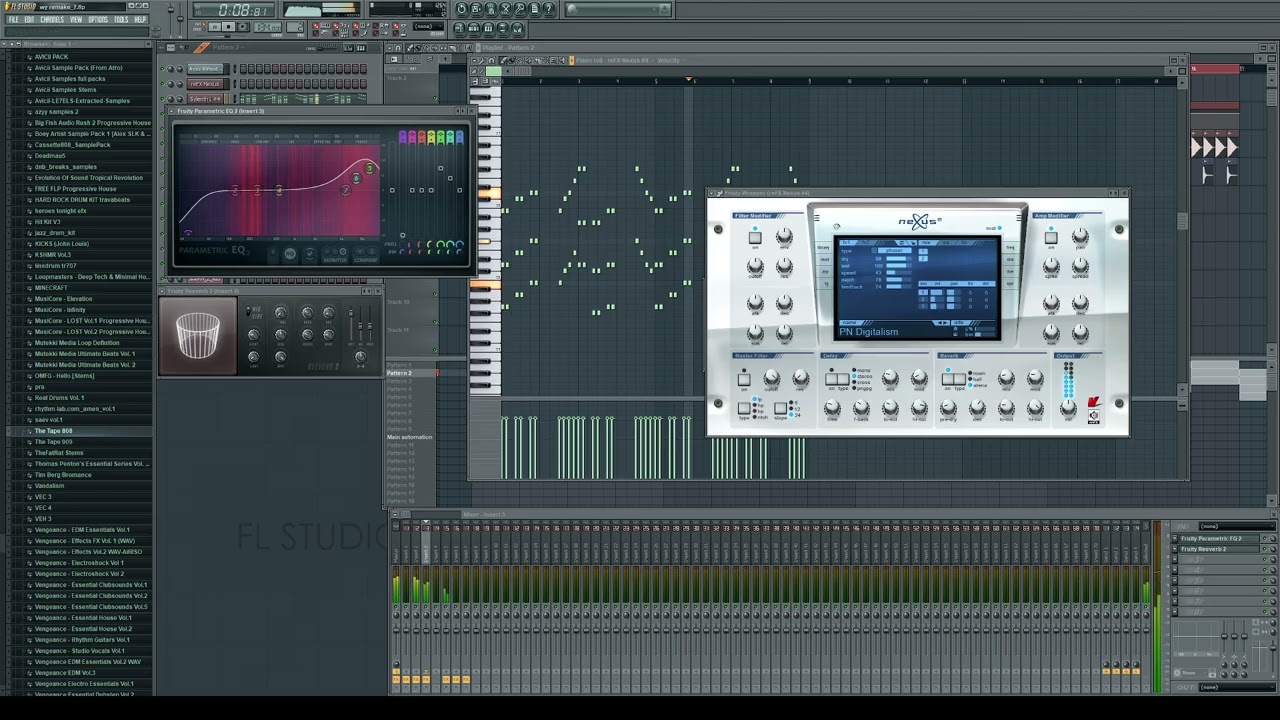Toggle HQ mode in Parametric EQ 2

pos(290,254)
